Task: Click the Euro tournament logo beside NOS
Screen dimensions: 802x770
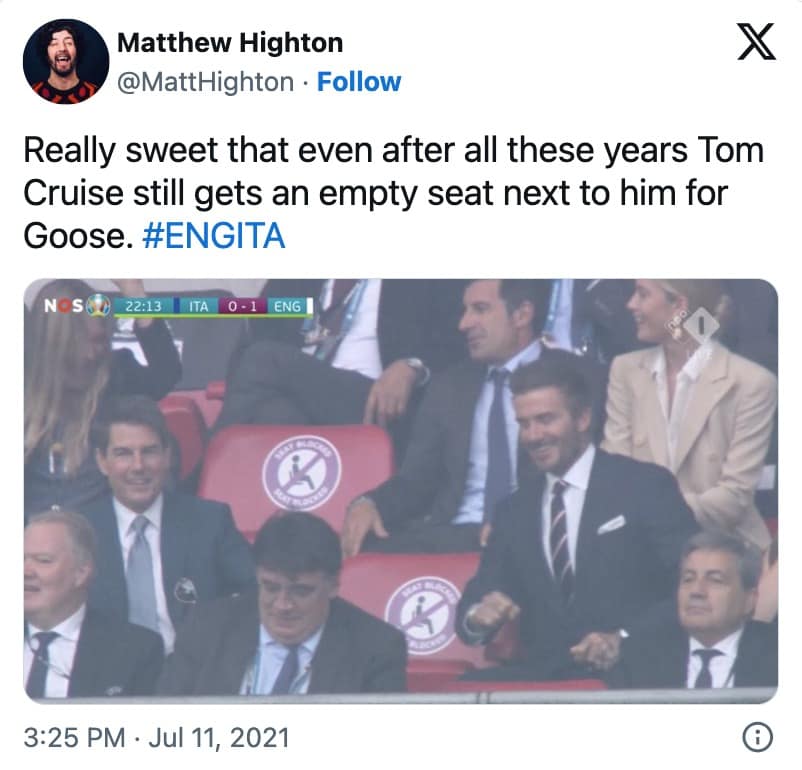Action: click(96, 304)
